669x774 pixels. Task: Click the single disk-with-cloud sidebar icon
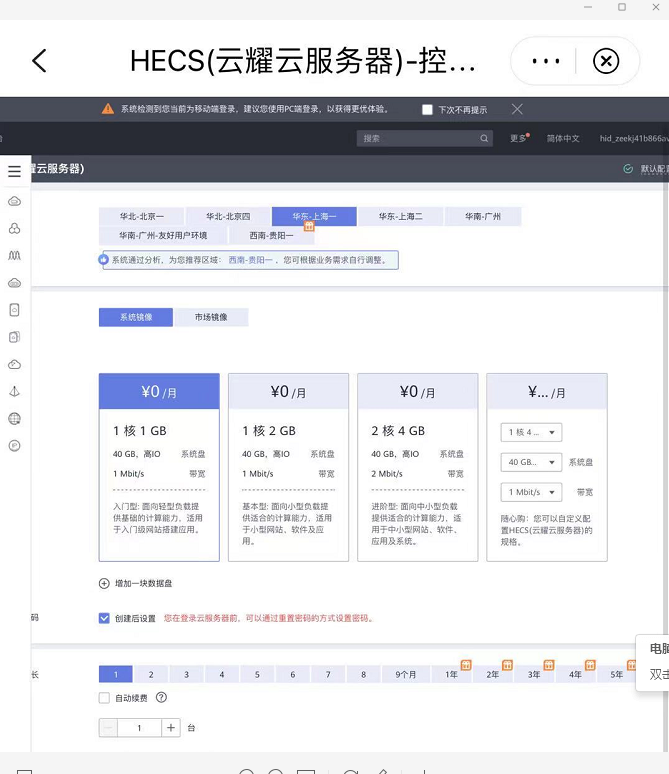point(14,310)
